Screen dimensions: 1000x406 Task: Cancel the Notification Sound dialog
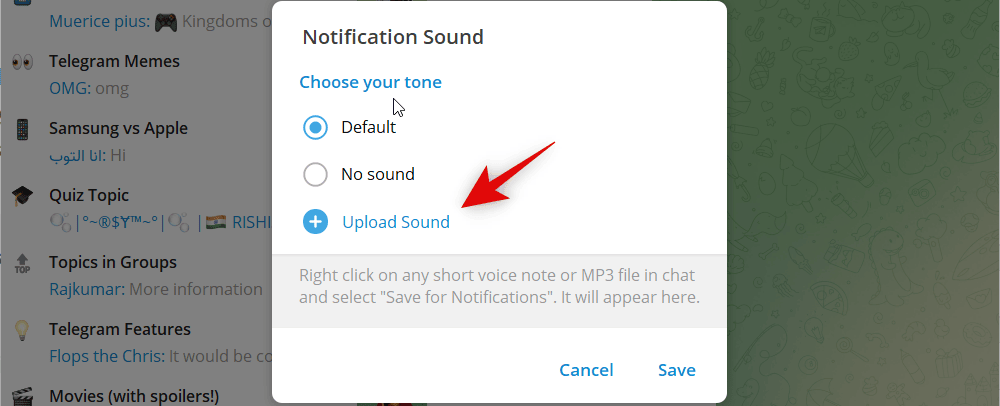click(x=586, y=370)
